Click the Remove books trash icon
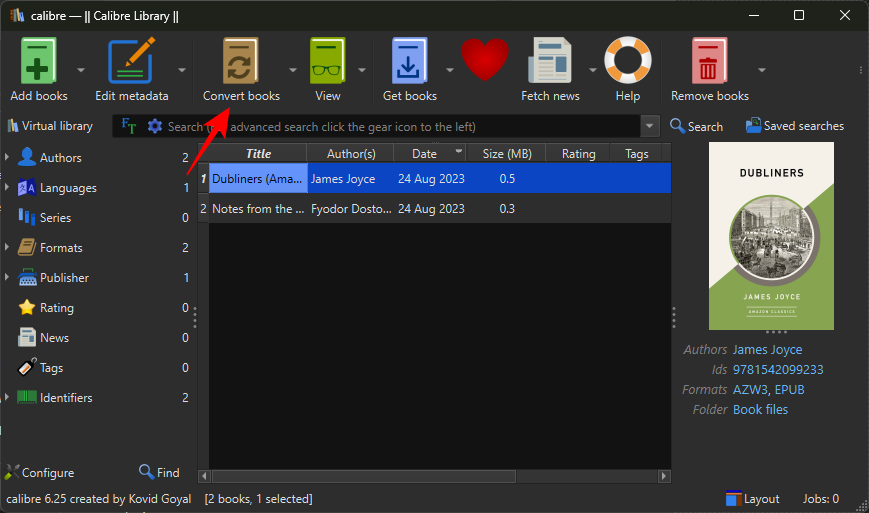This screenshot has width=869, height=513. pos(709,62)
